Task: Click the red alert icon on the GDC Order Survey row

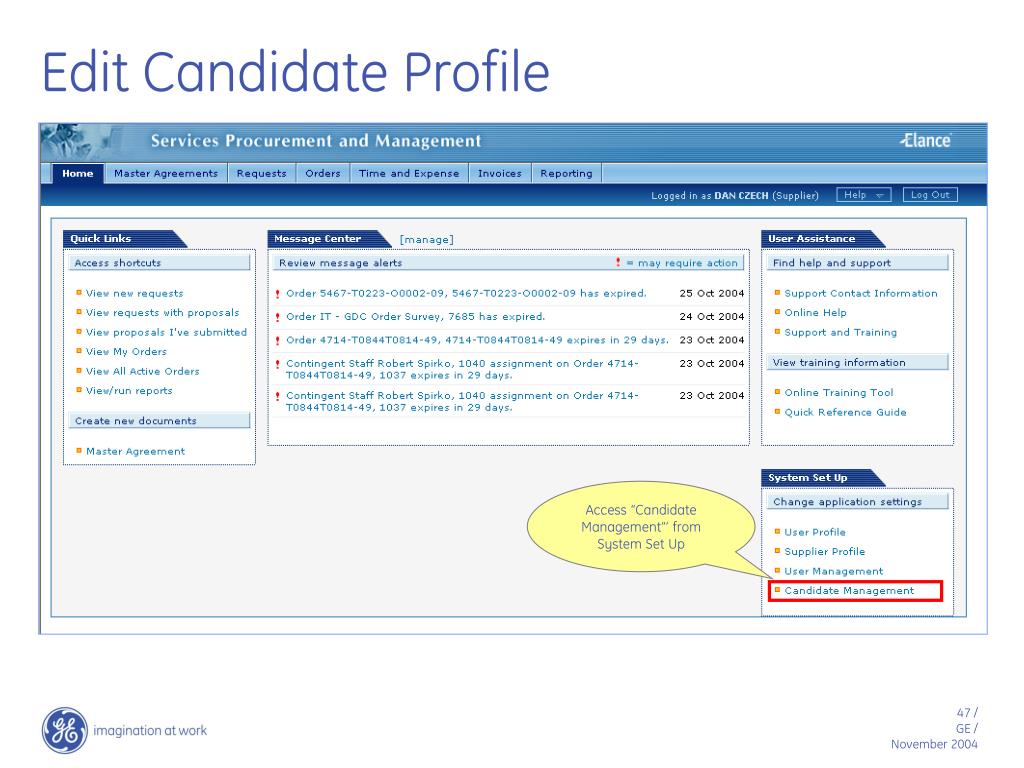Action: (x=280, y=315)
